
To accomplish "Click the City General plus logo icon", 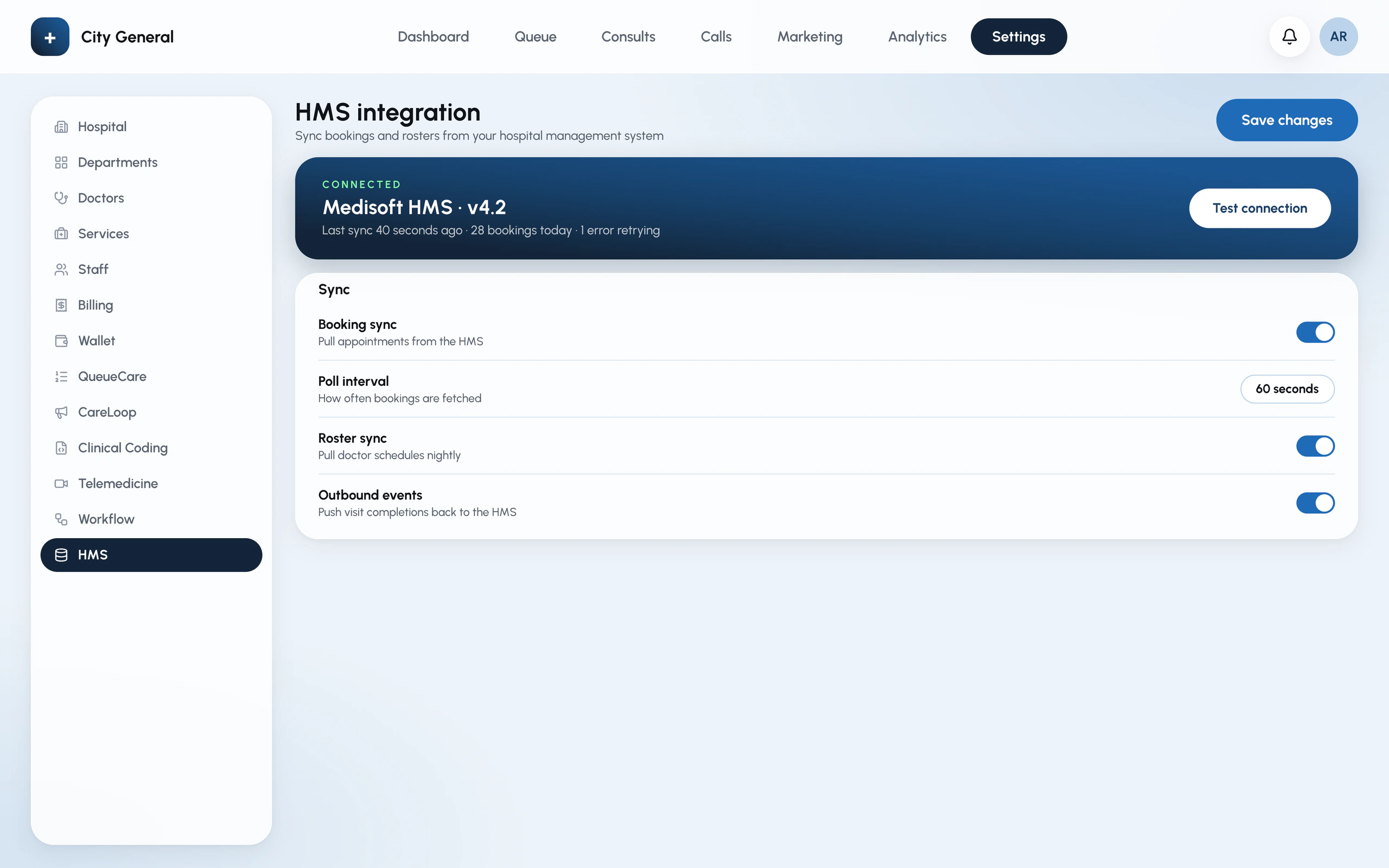I will point(50,37).
